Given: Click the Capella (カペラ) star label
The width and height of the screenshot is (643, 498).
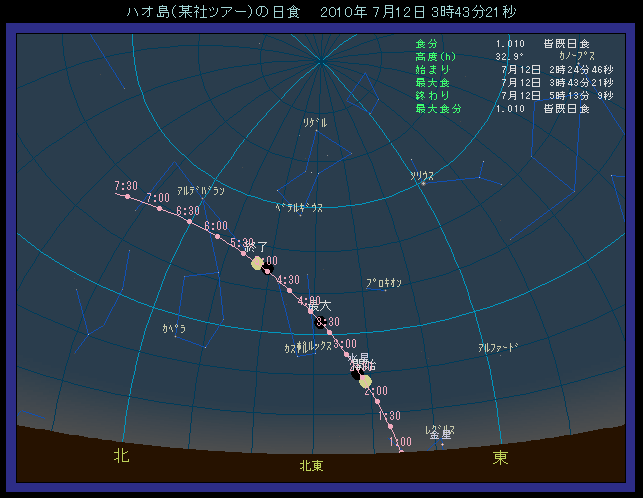Looking at the screenshot, I should (174, 327).
